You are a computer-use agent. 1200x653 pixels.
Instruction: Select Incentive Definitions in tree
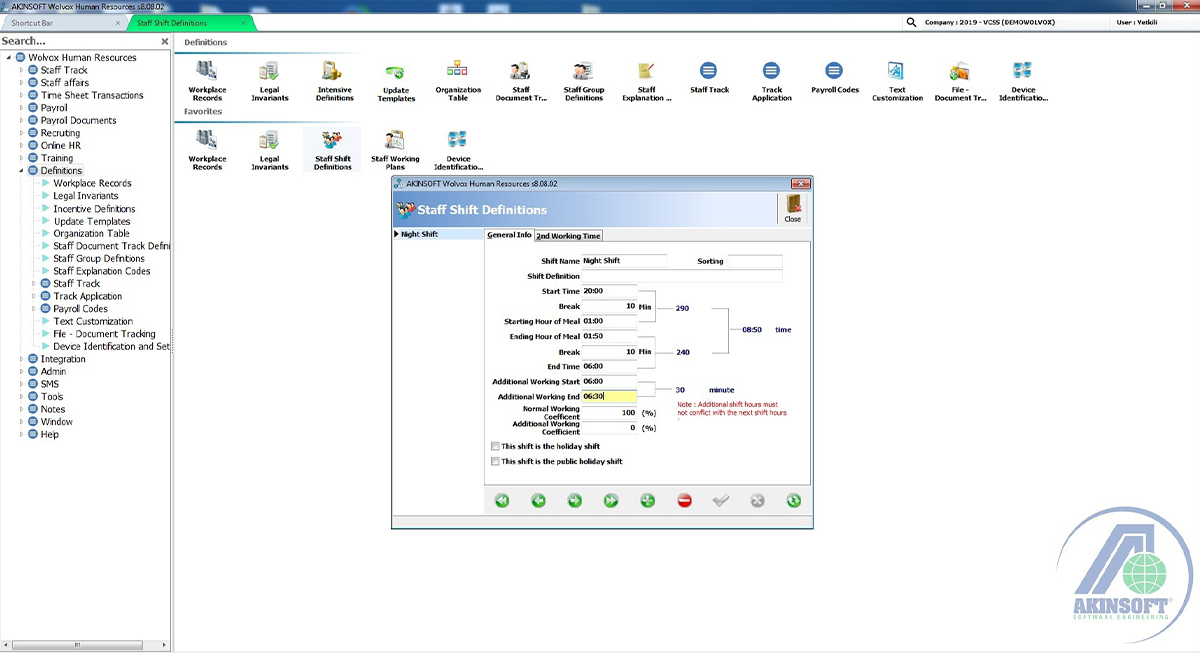coord(94,209)
